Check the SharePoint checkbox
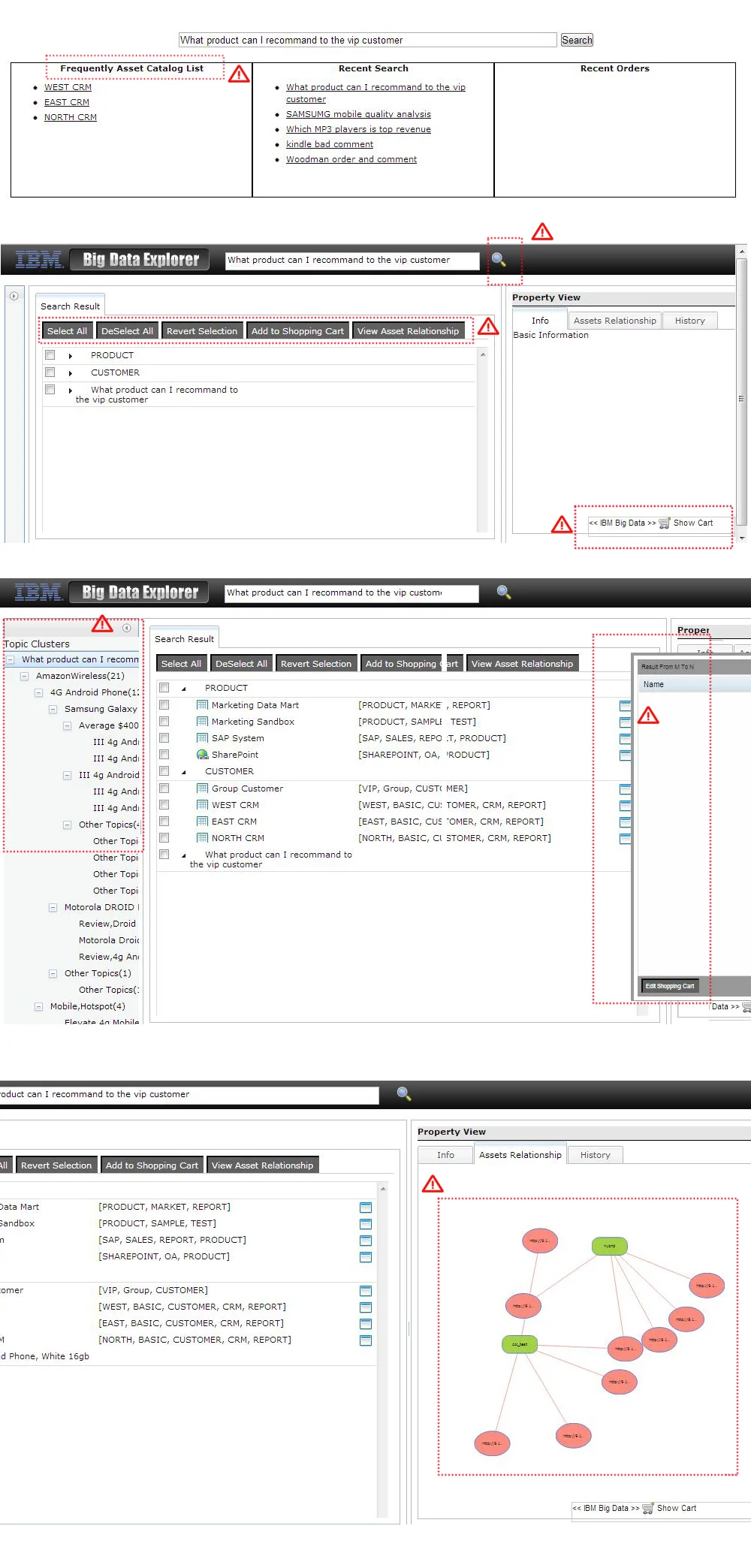 pyautogui.click(x=164, y=755)
